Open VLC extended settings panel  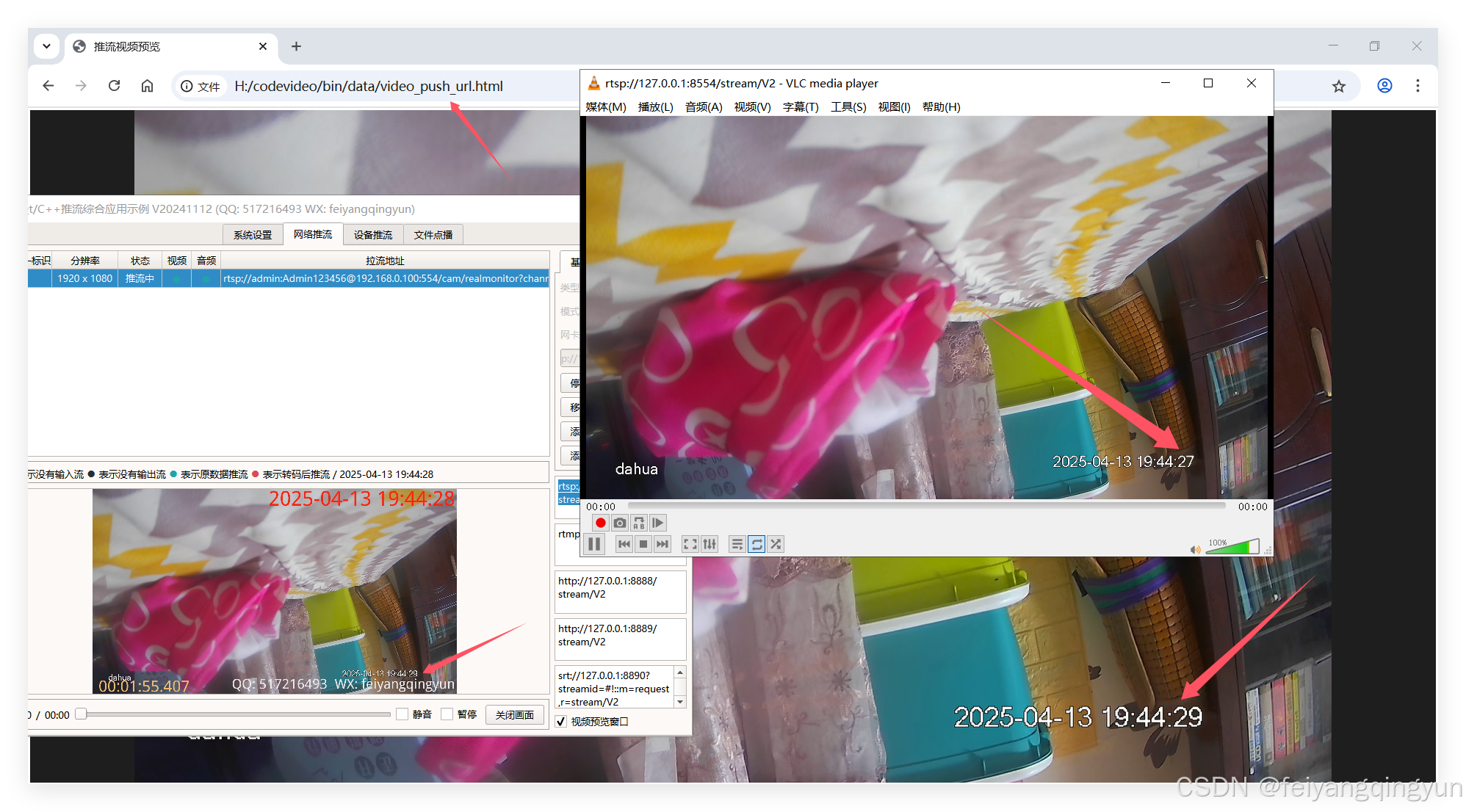click(x=709, y=544)
